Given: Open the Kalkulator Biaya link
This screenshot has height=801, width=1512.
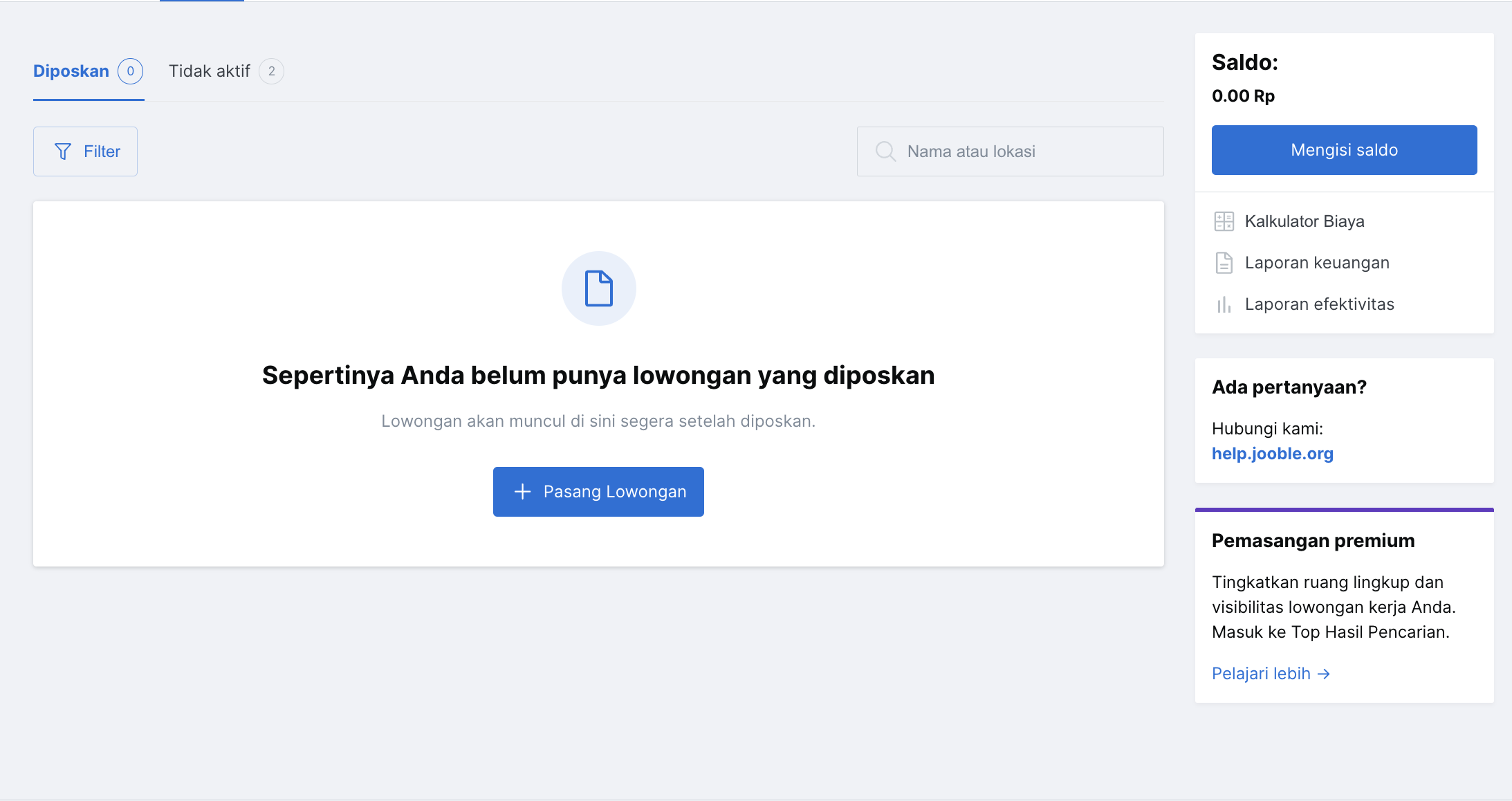Looking at the screenshot, I should [1304, 221].
